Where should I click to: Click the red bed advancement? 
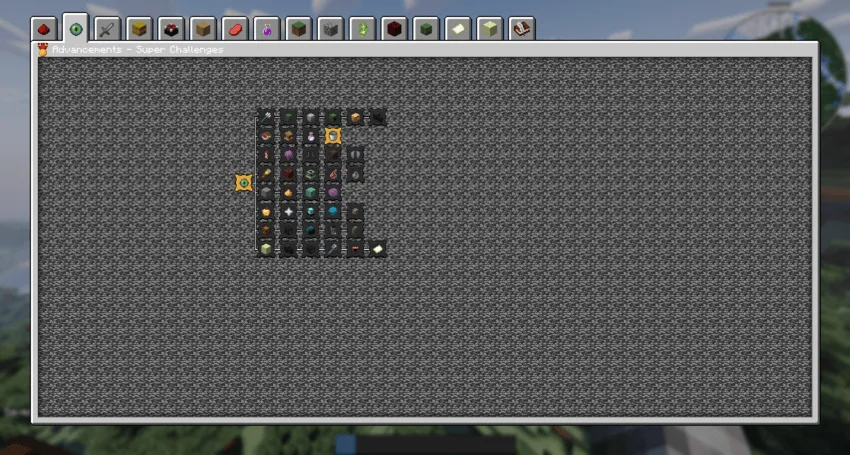click(355, 249)
